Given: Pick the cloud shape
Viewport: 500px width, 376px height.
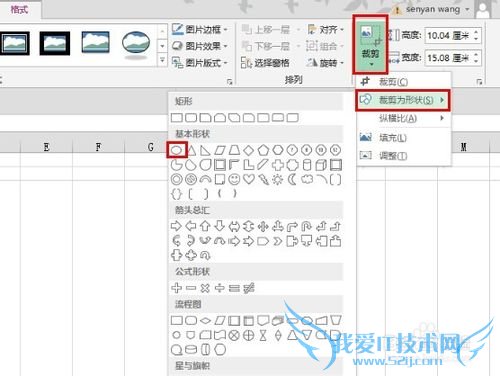Looking at the screenshot, I should coord(307,180).
